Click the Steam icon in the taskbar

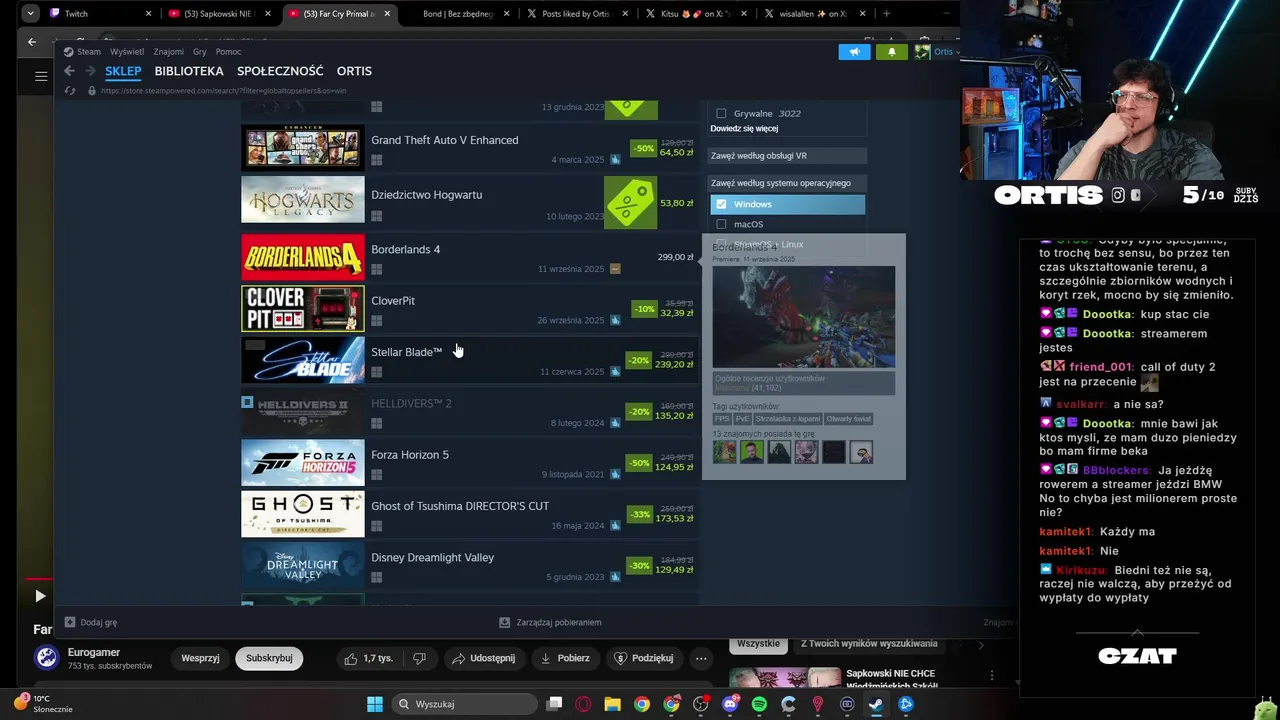point(876,704)
